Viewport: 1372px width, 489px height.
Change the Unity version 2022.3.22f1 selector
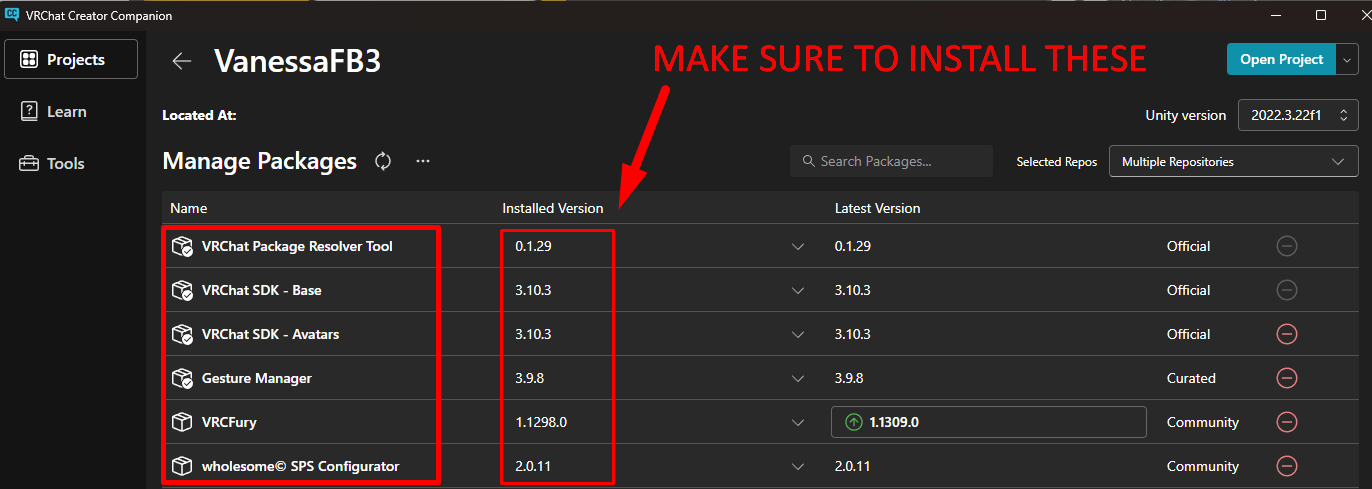1298,115
